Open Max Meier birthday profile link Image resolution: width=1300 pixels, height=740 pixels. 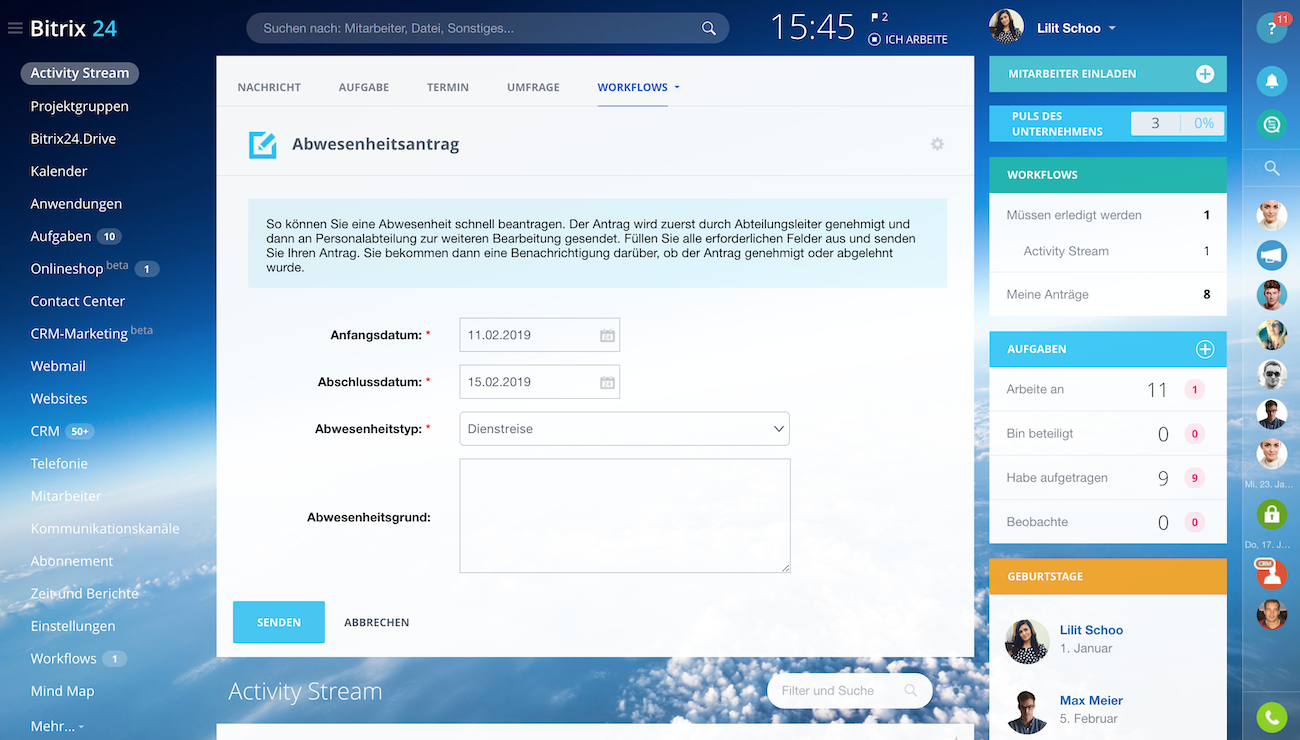1091,701
